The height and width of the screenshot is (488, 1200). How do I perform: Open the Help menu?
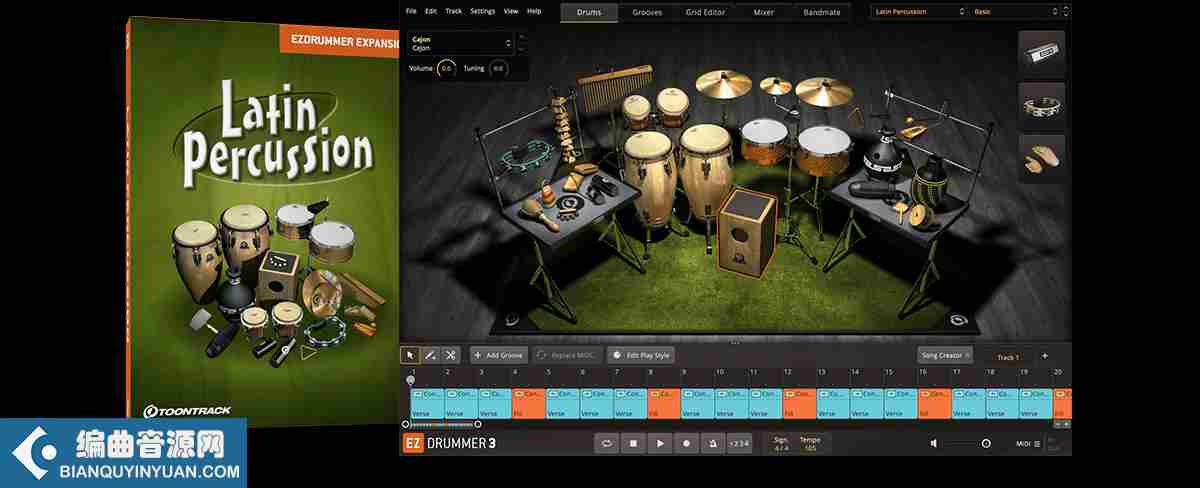[x=534, y=11]
